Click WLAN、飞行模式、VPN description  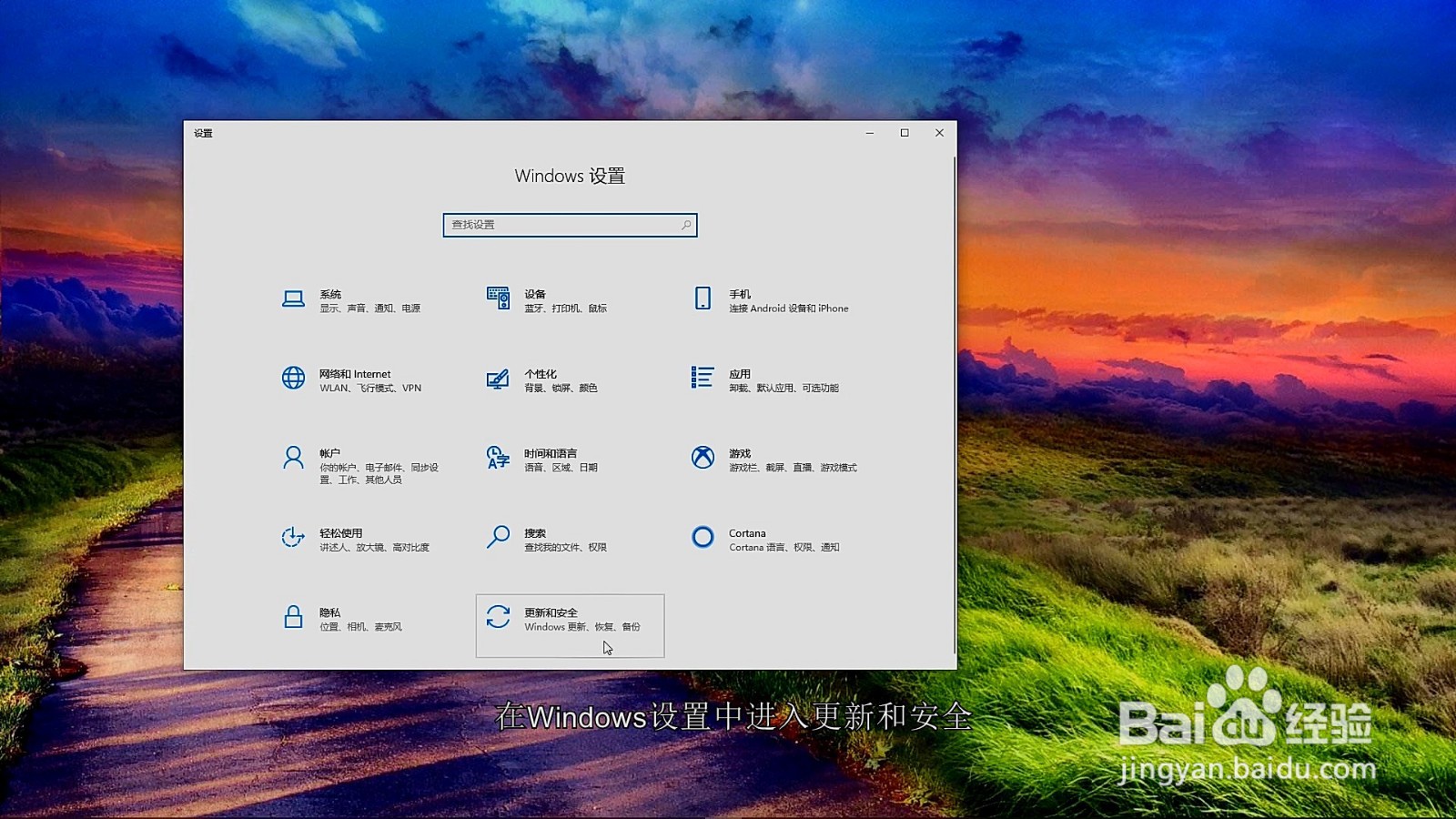pyautogui.click(x=370, y=388)
